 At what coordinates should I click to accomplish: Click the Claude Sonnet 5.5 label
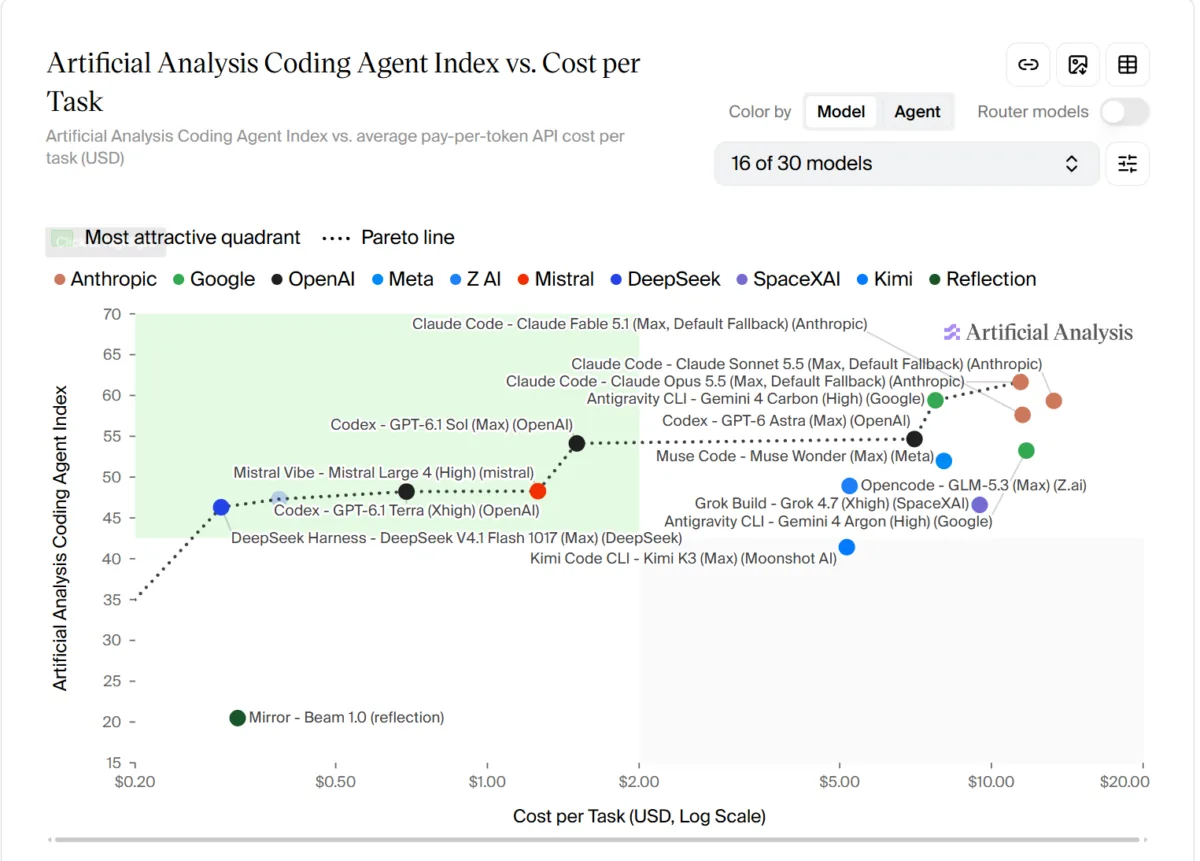(x=806, y=364)
